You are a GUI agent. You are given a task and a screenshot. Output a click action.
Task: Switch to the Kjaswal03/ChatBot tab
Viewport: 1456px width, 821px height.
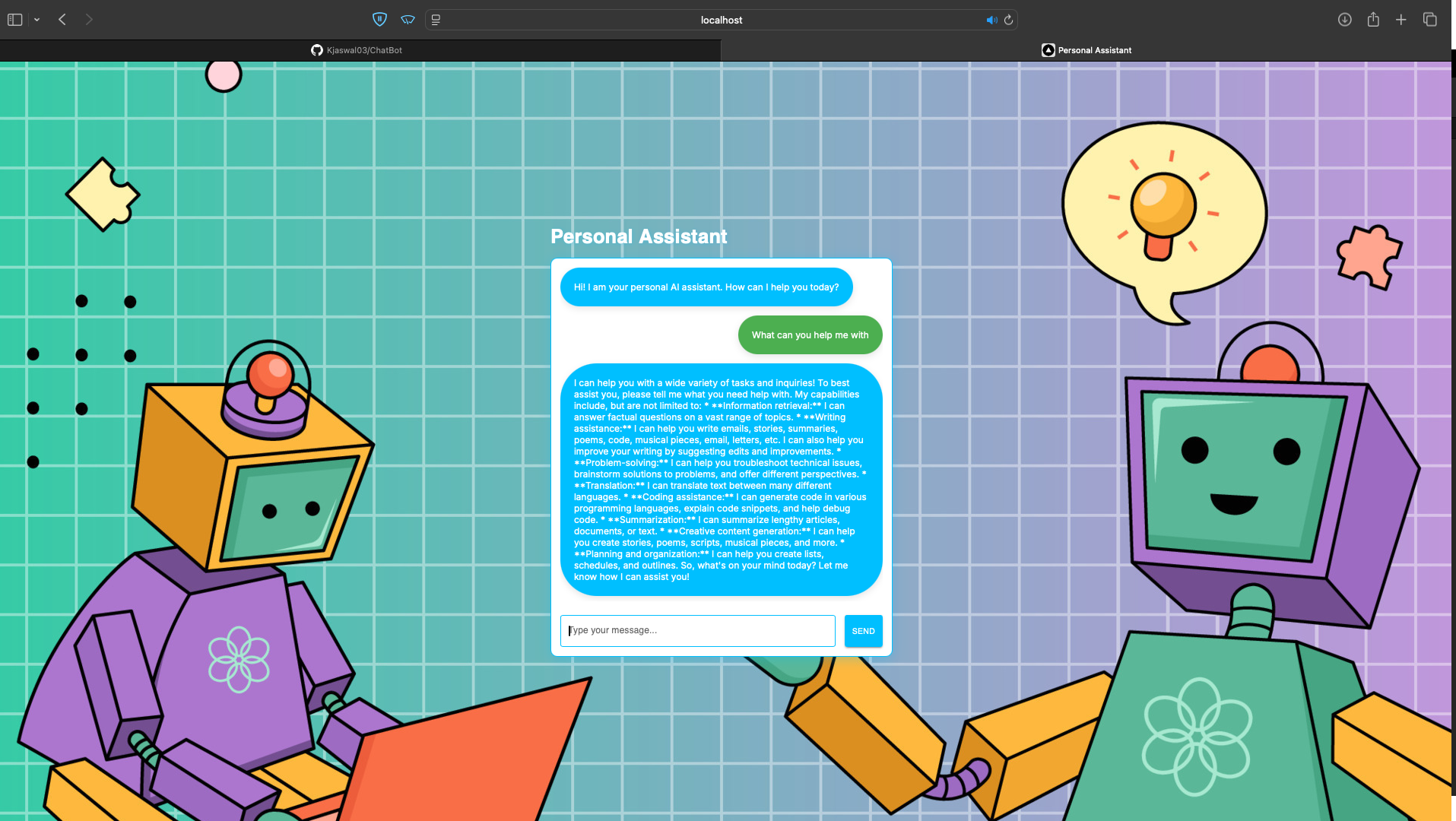(x=360, y=50)
